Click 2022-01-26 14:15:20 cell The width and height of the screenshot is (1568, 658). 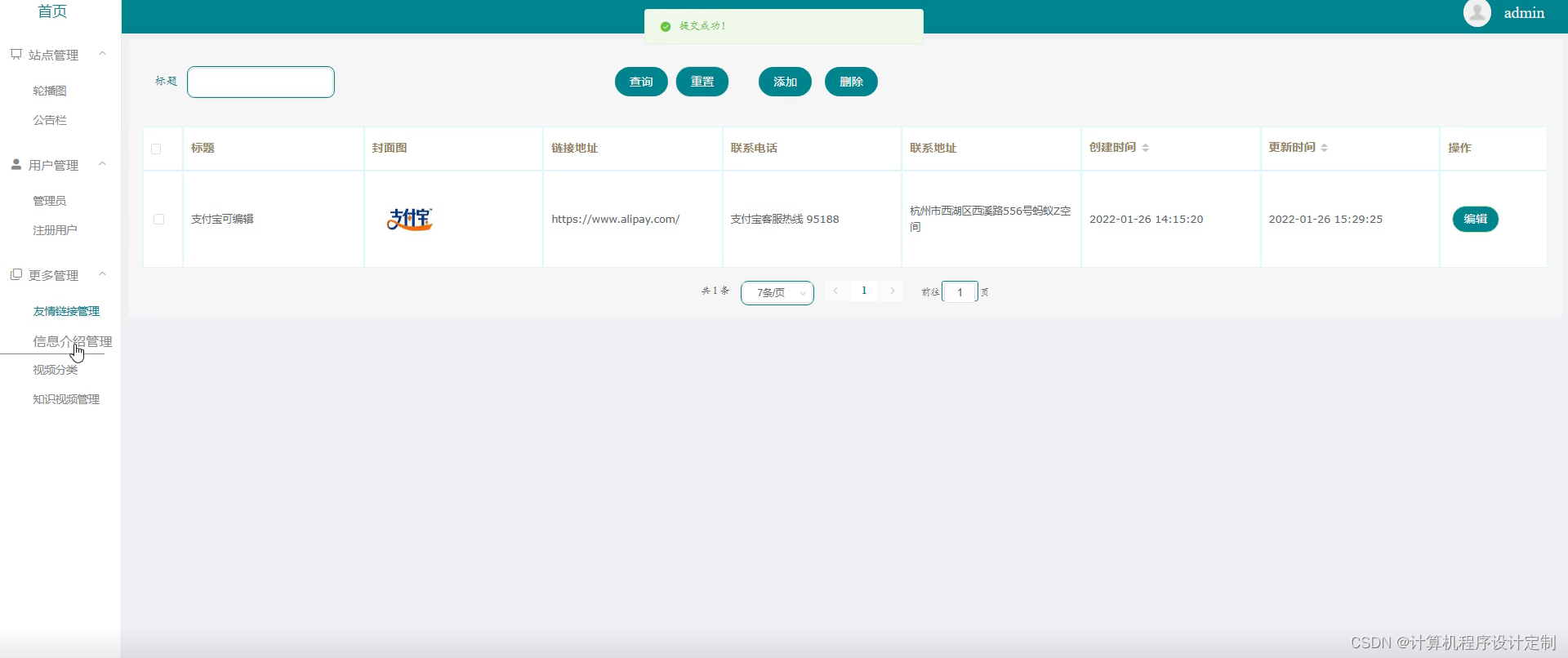click(x=1146, y=219)
